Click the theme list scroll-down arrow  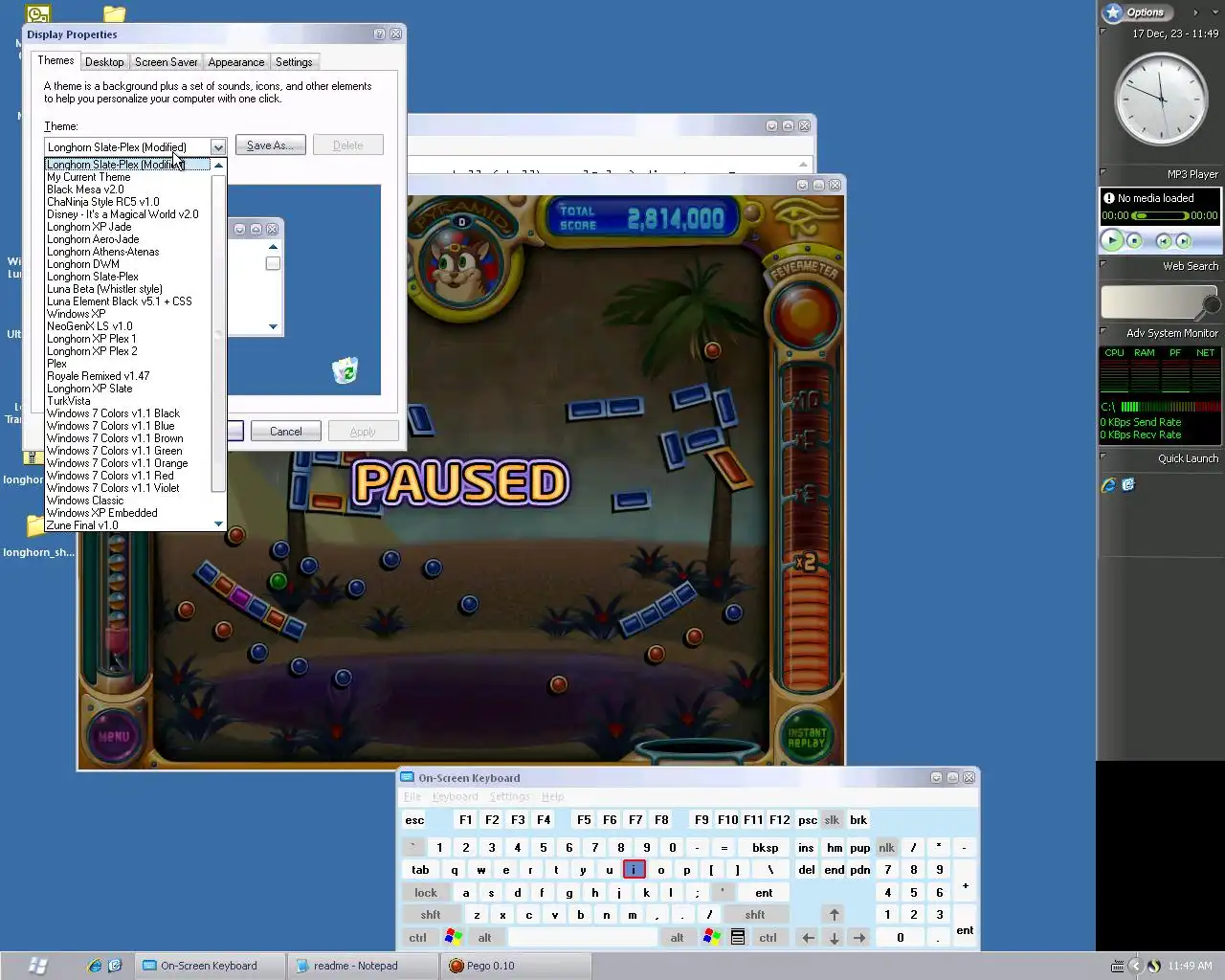click(218, 523)
